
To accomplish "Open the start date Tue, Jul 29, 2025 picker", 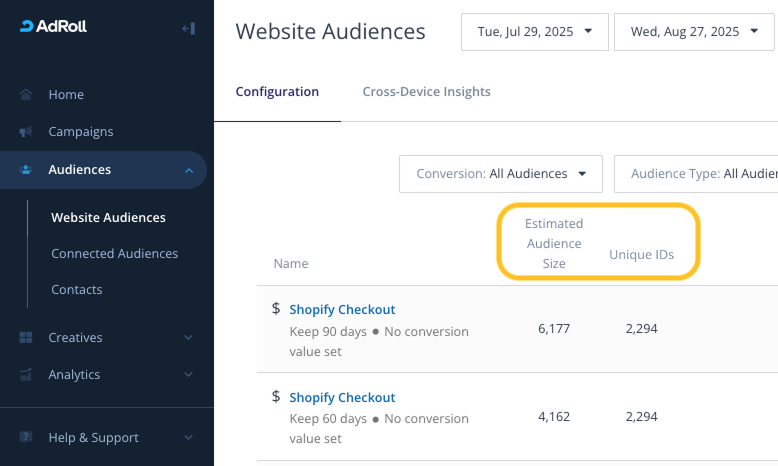I will tap(534, 32).
